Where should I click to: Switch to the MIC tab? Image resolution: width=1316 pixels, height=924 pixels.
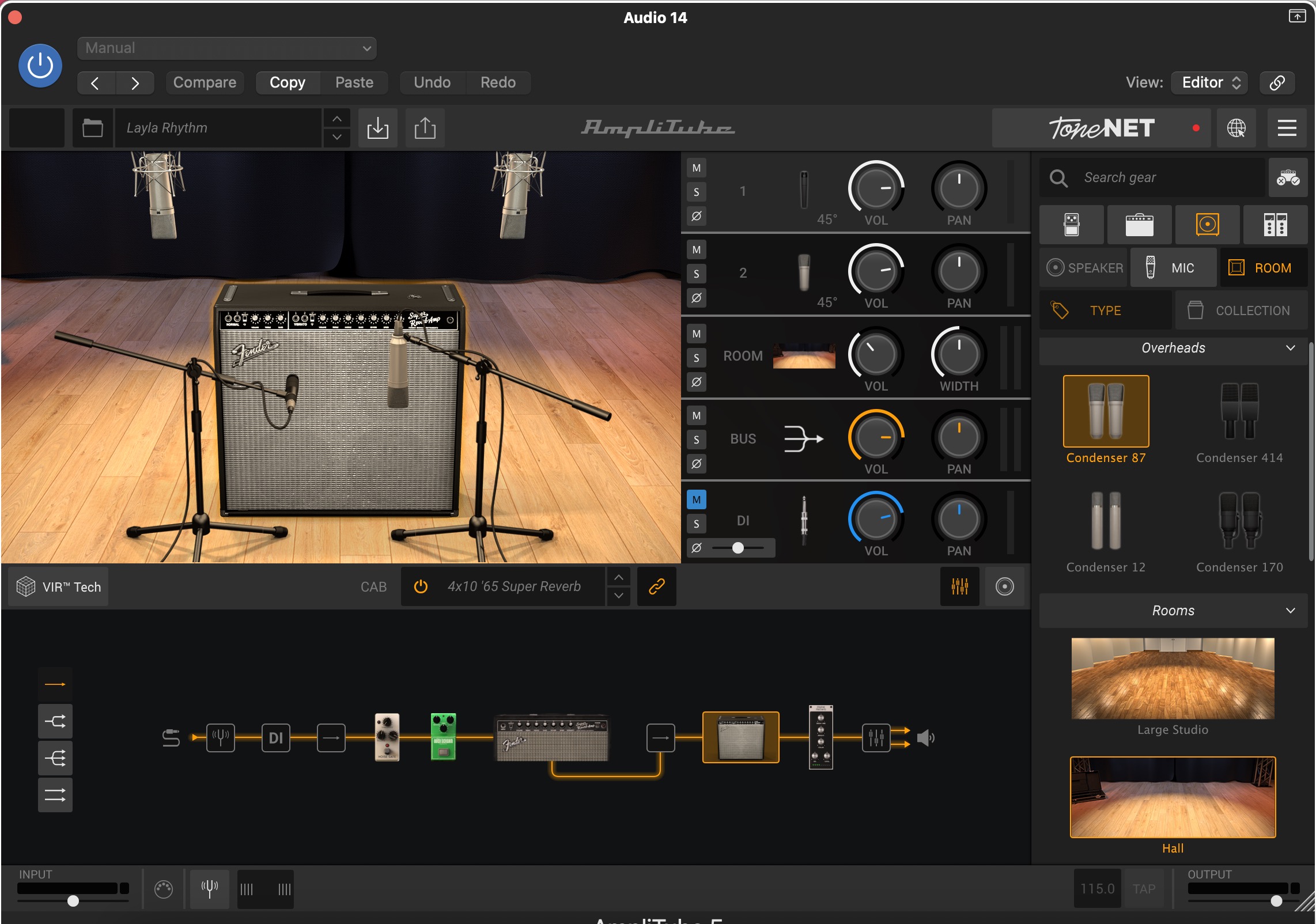(x=1173, y=268)
